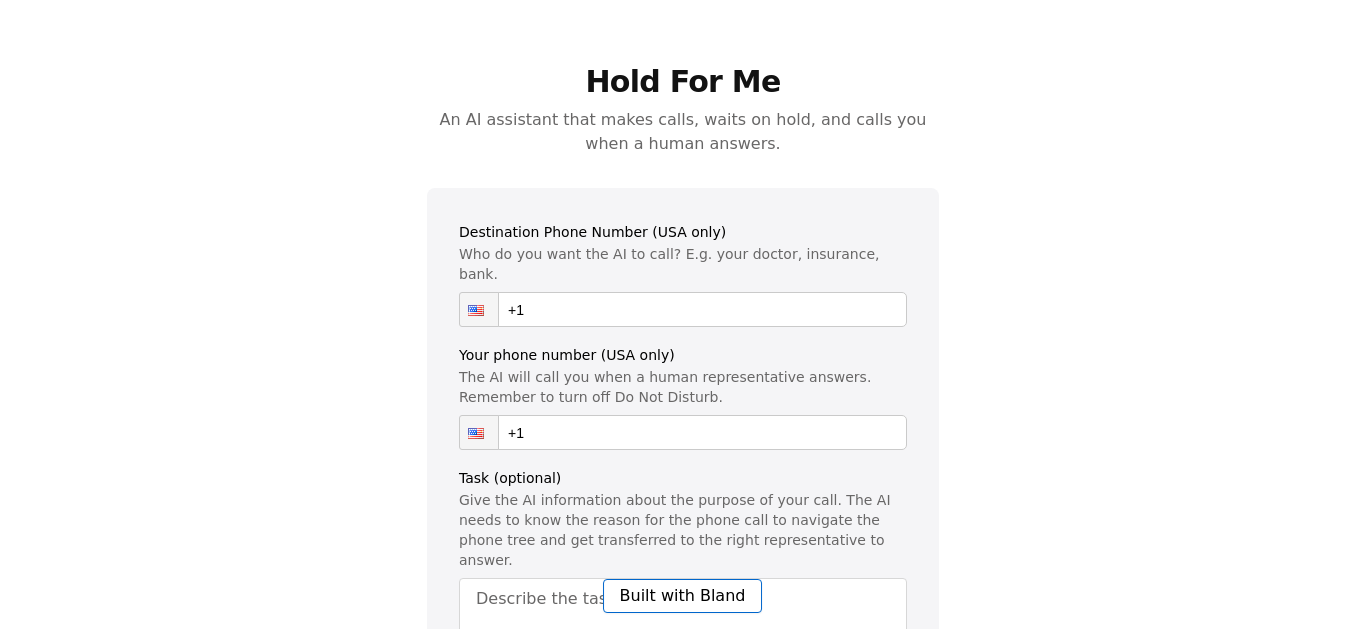Click the 'phone tree and get transferred' help line
The image size is (1366, 629).
[x=672, y=540]
